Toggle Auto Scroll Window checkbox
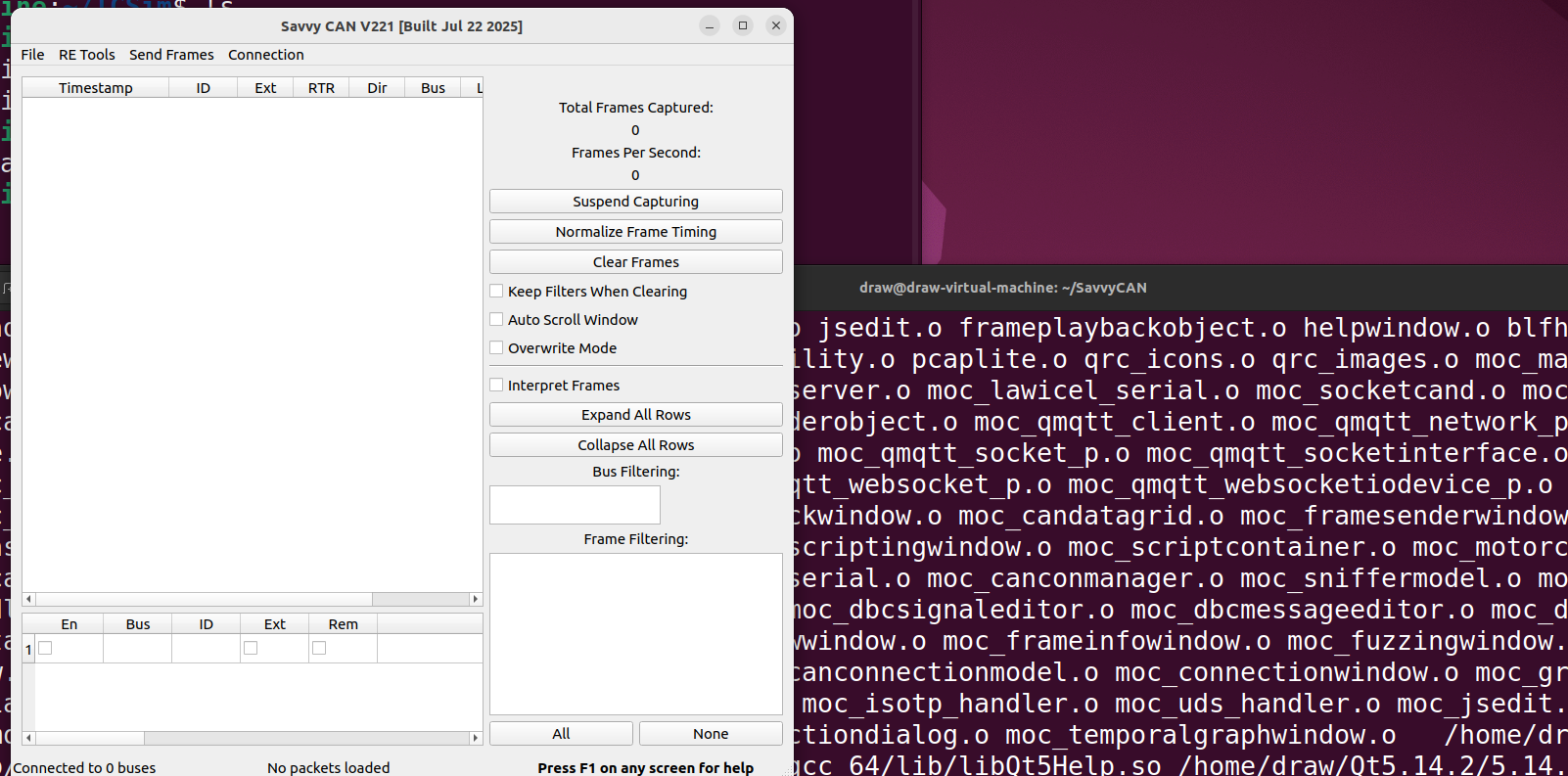Screen dimensions: 1568x776 [497, 320]
